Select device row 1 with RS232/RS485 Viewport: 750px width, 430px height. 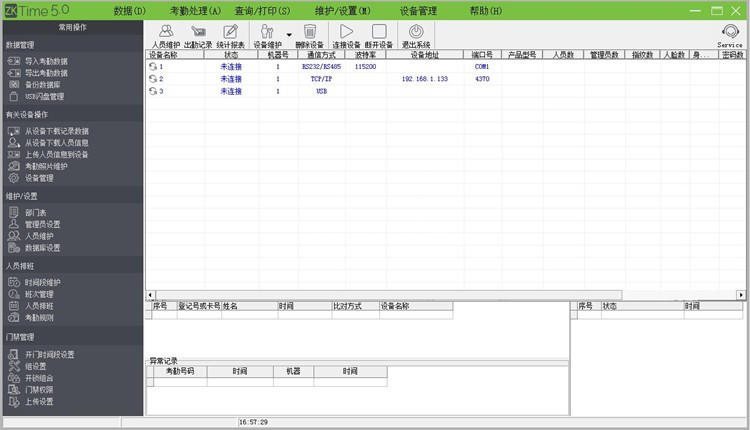coord(445,66)
